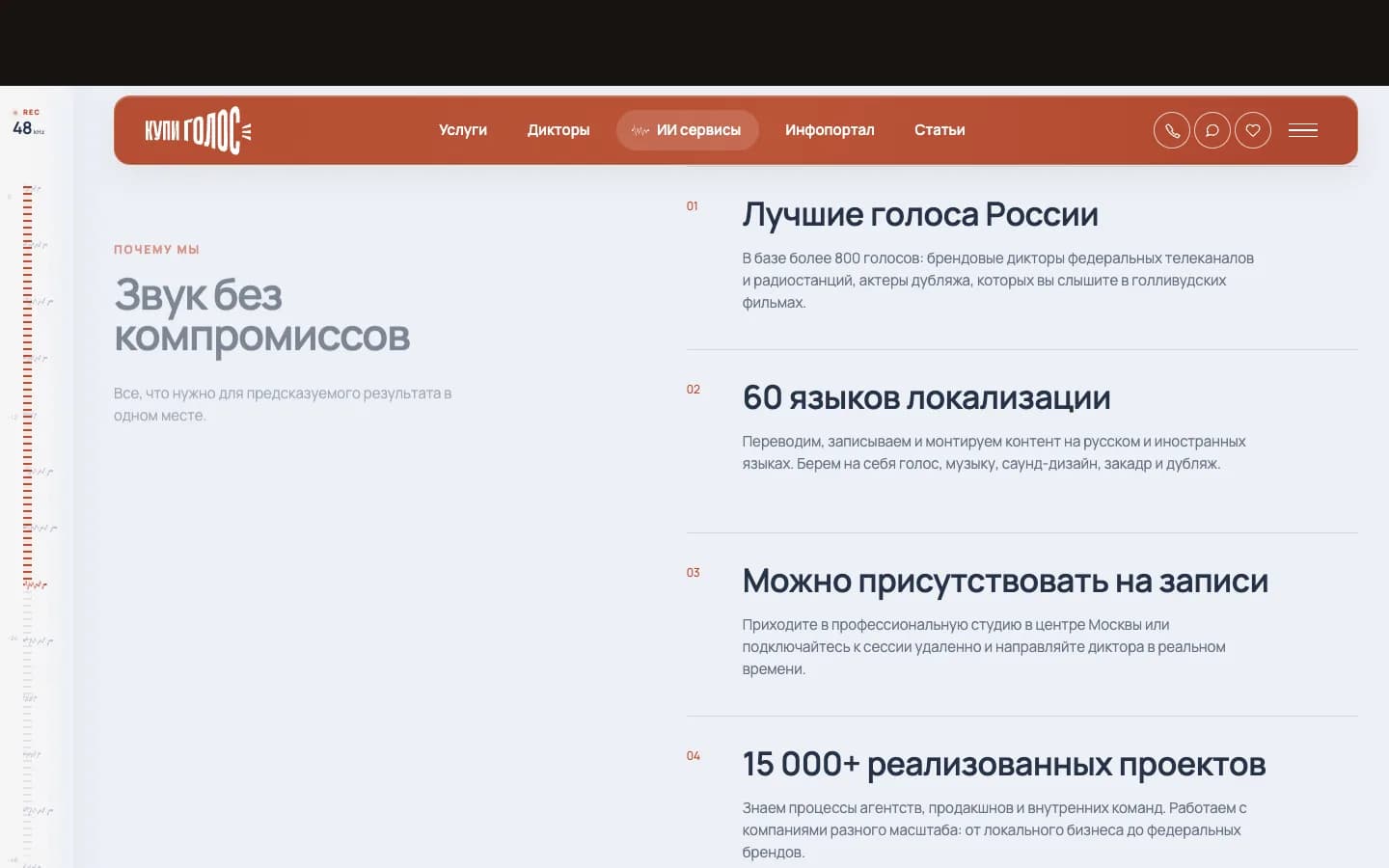The width and height of the screenshot is (1389, 868).
Task: Click the heading 60 языков локализации
Action: 926,397
